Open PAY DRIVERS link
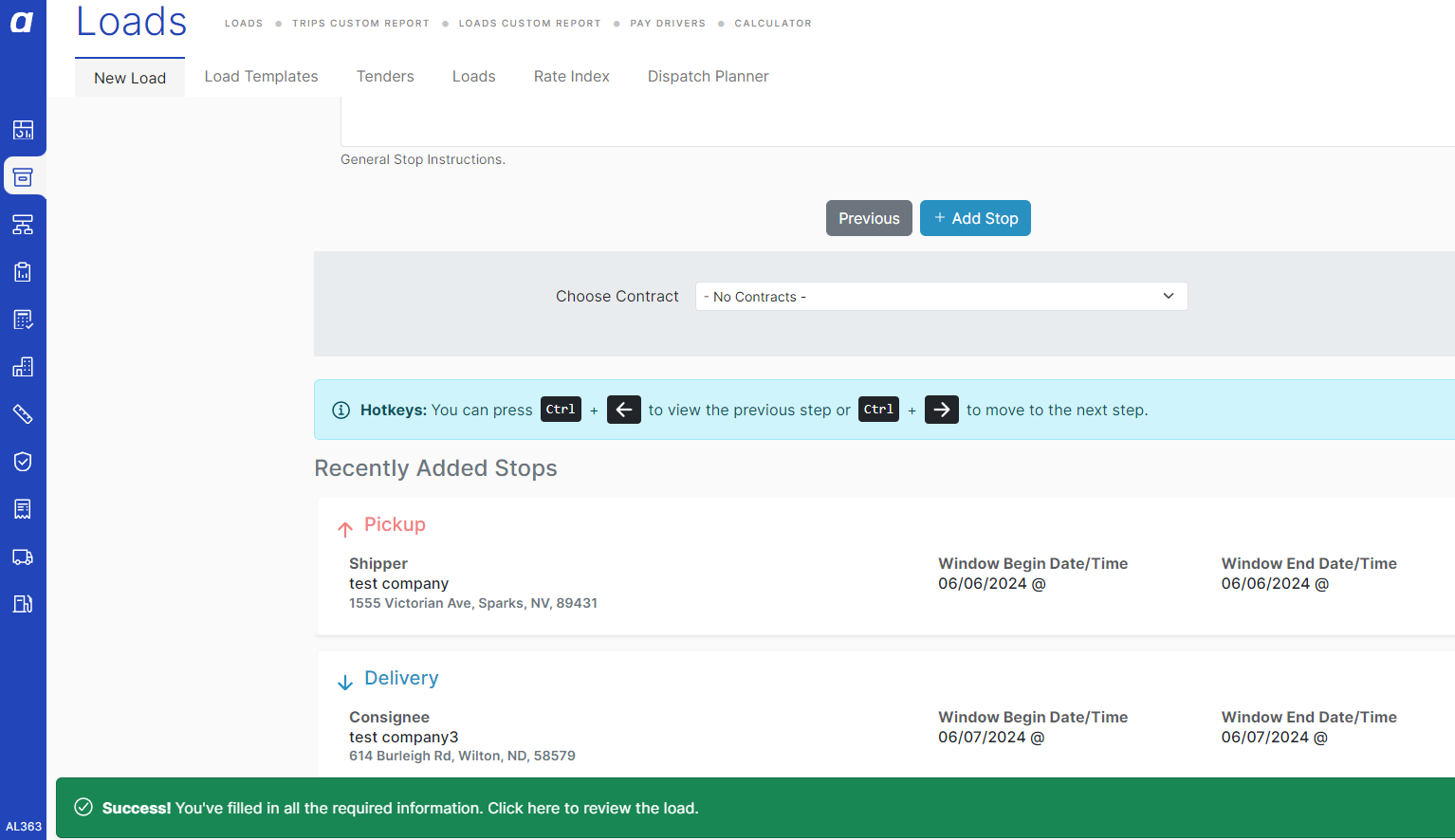 point(668,23)
